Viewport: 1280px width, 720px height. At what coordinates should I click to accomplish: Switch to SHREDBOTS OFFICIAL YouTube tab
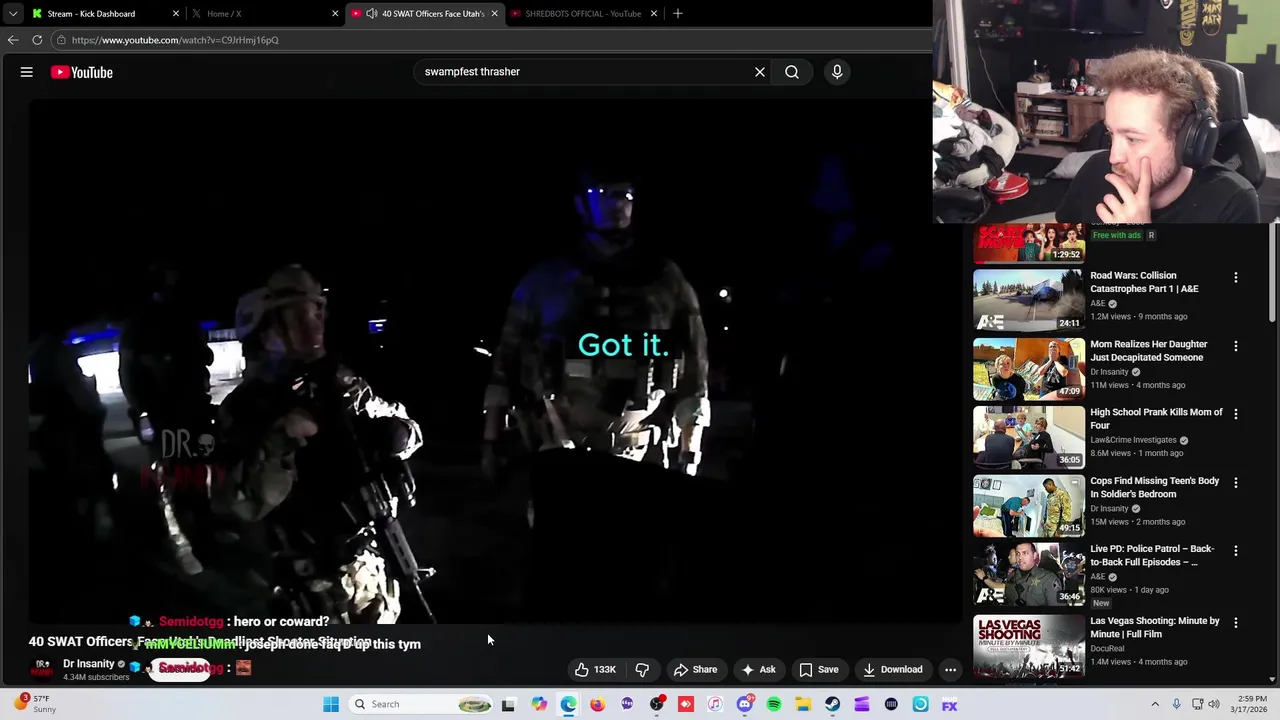583,14
